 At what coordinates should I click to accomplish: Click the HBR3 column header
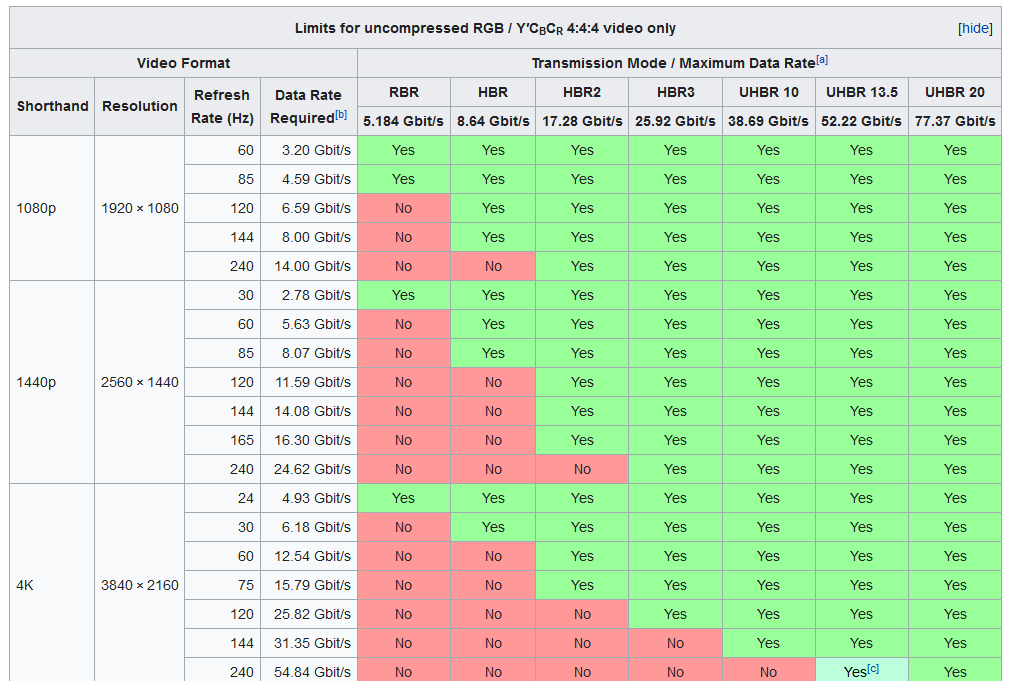[x=675, y=92]
